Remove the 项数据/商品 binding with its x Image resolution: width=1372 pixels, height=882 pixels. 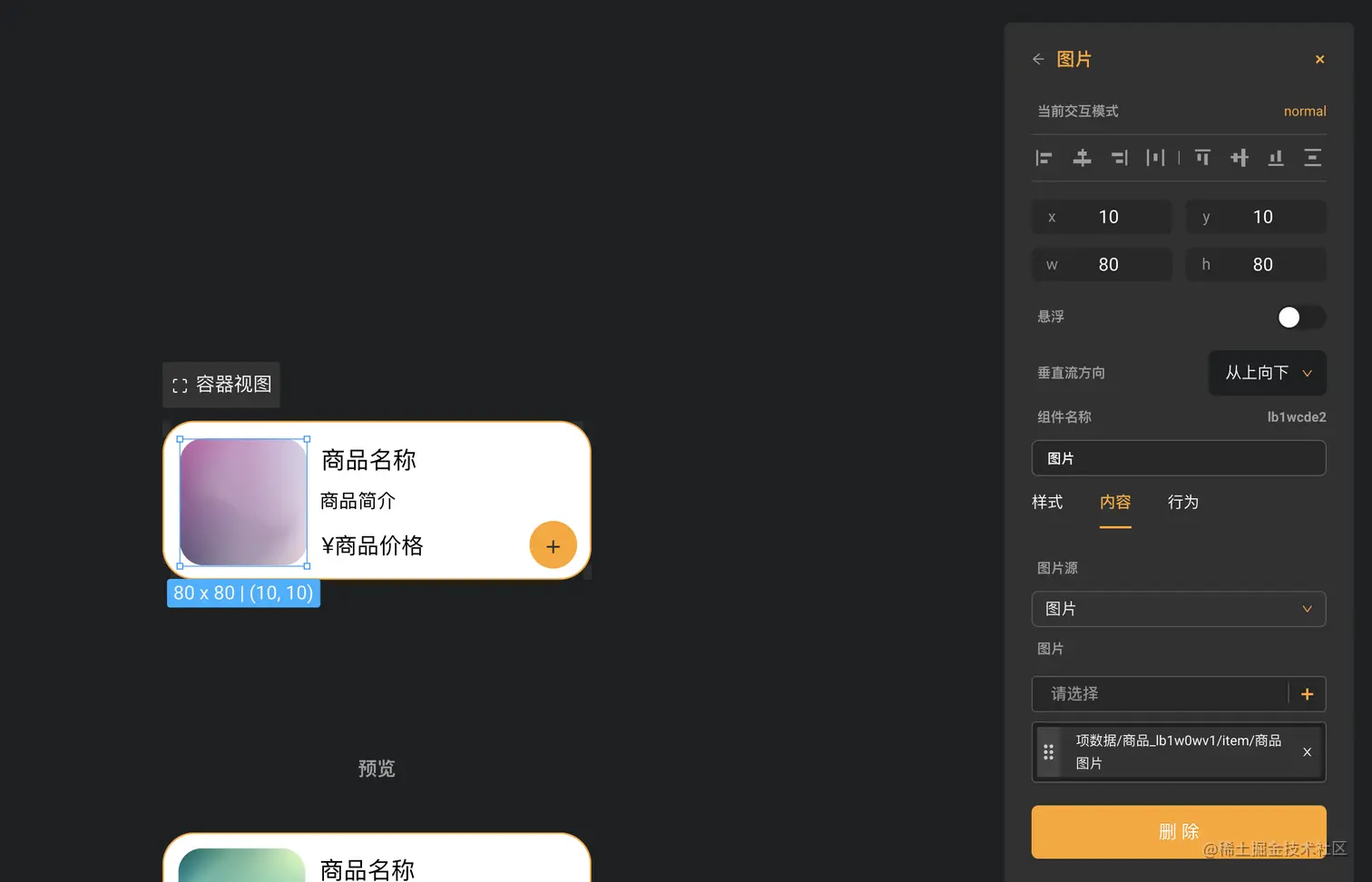[x=1307, y=752]
